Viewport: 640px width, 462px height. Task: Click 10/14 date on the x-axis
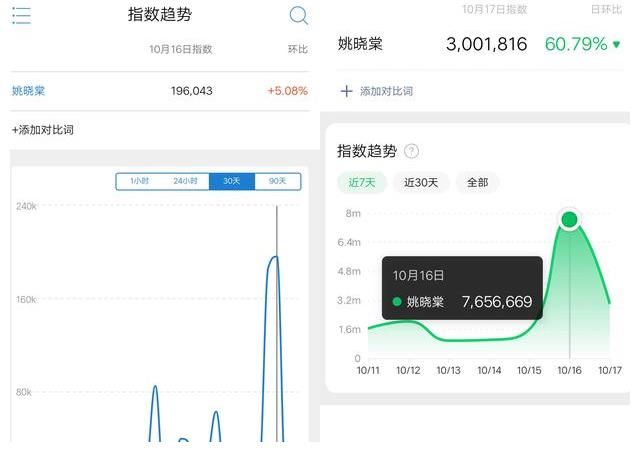tap(489, 371)
